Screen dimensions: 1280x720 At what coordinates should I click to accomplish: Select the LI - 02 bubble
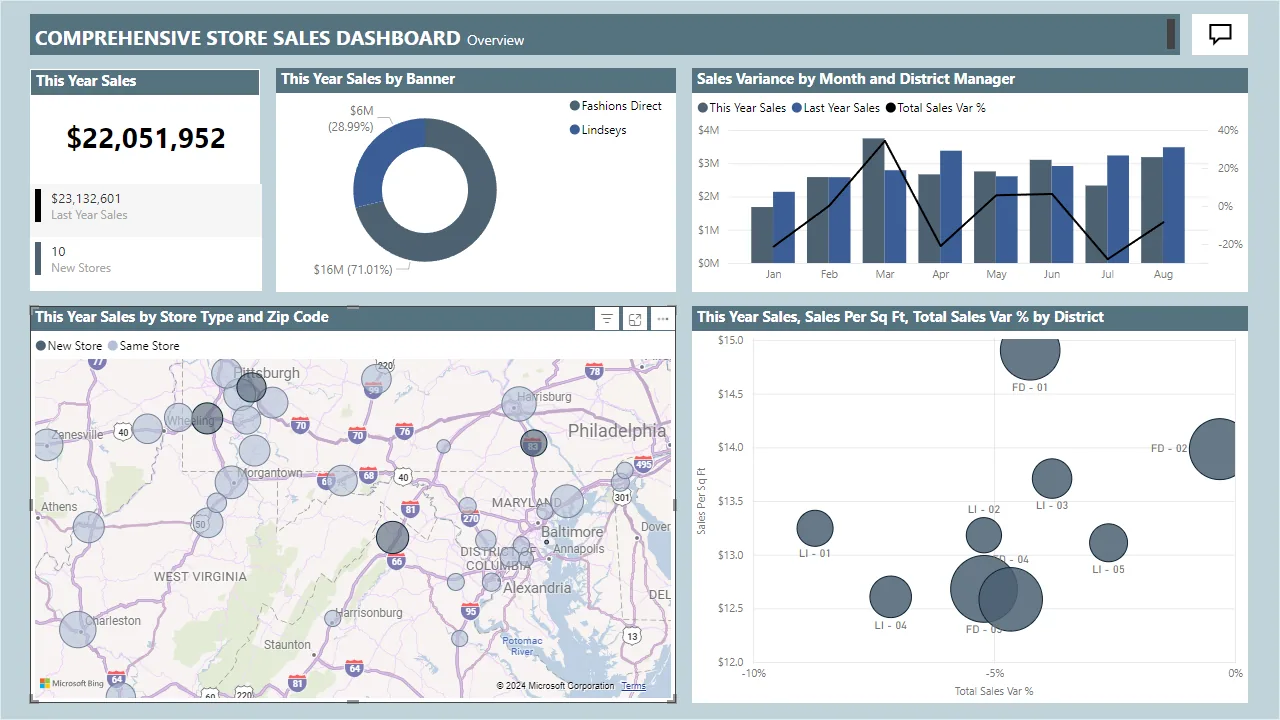click(985, 535)
